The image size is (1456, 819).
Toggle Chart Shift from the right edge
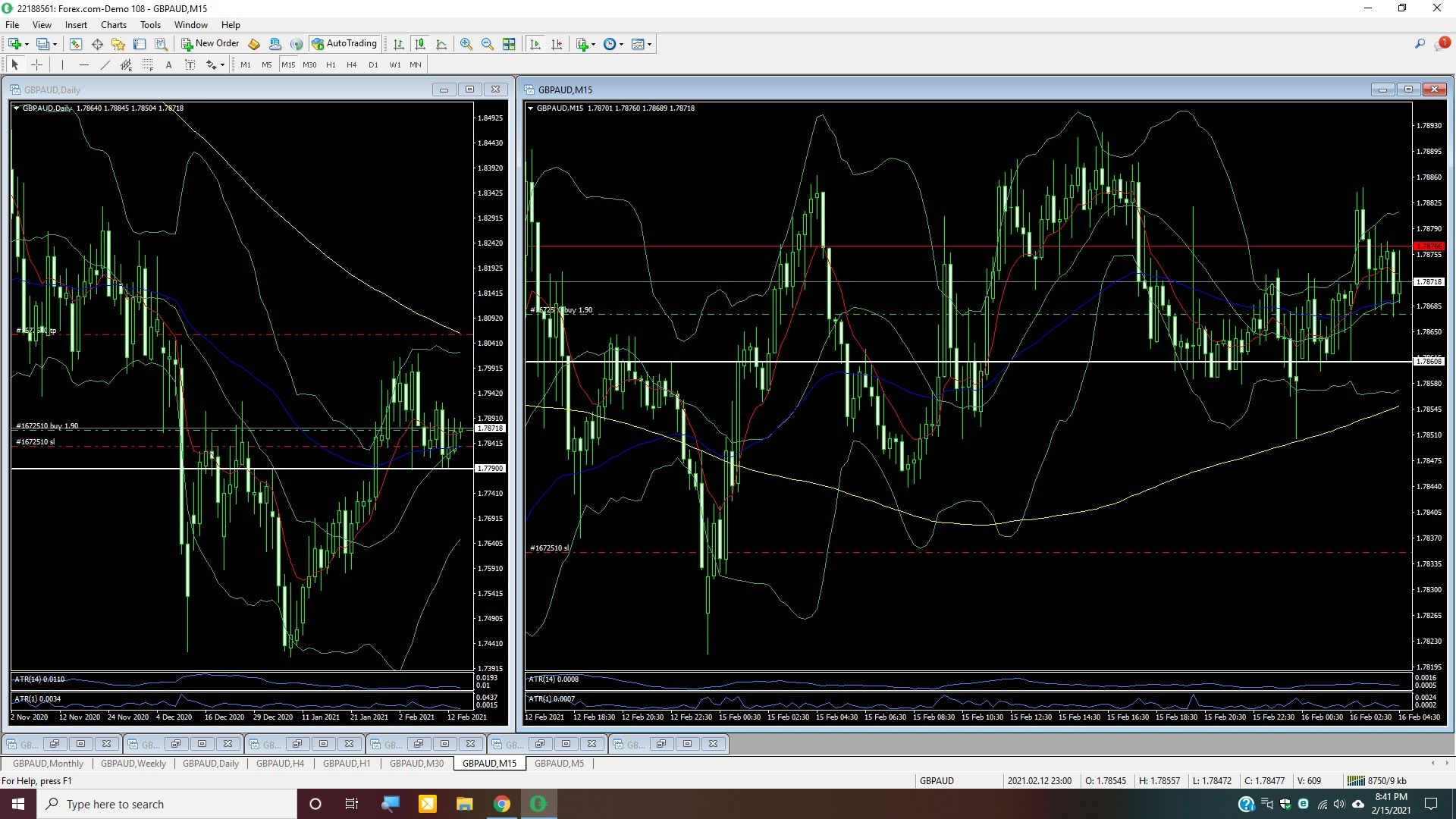tap(557, 44)
